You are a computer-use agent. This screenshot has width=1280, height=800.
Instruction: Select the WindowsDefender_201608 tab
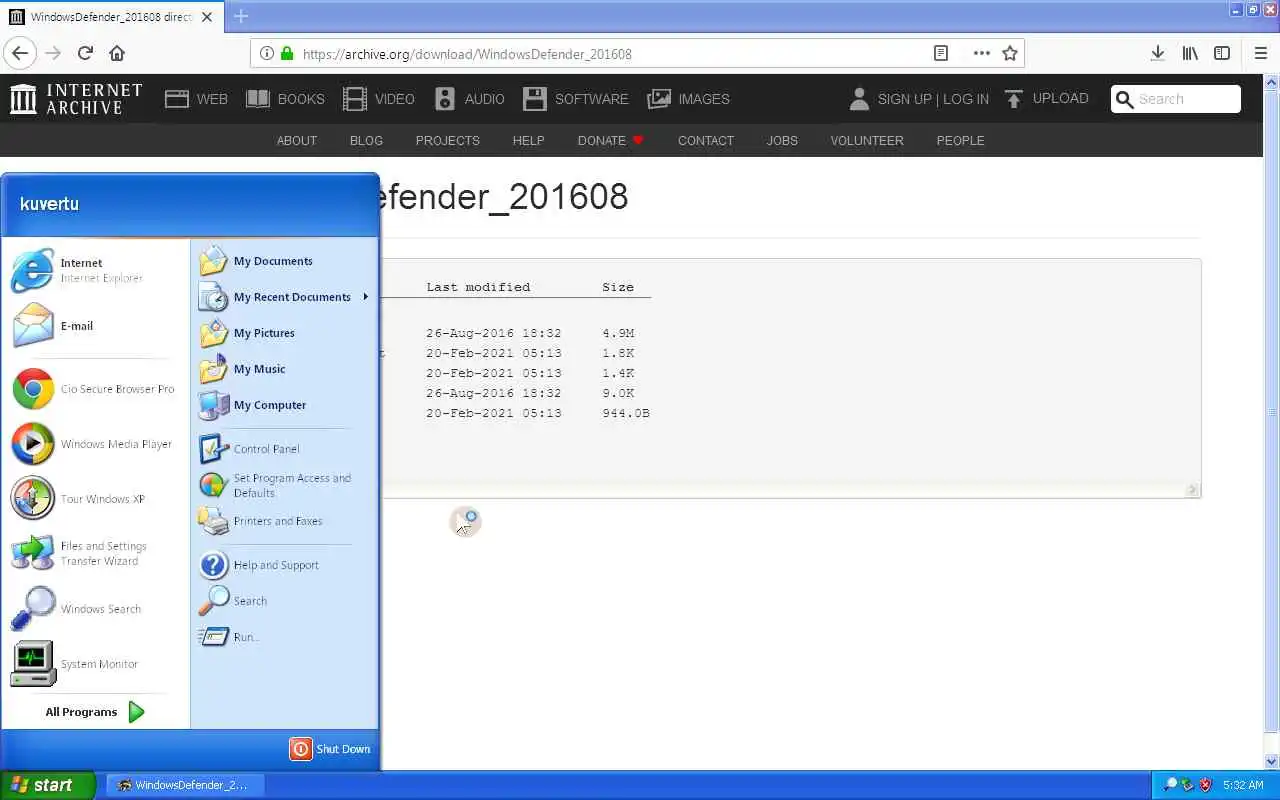pos(112,17)
